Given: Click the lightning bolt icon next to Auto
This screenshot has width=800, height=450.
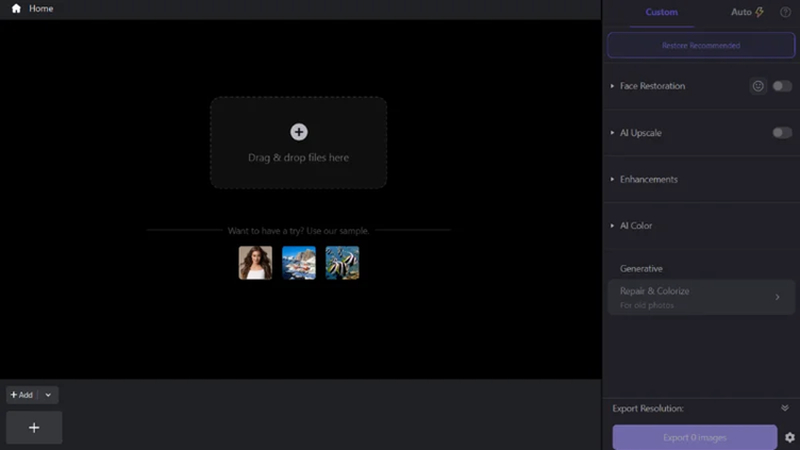Looking at the screenshot, I should tap(760, 12).
